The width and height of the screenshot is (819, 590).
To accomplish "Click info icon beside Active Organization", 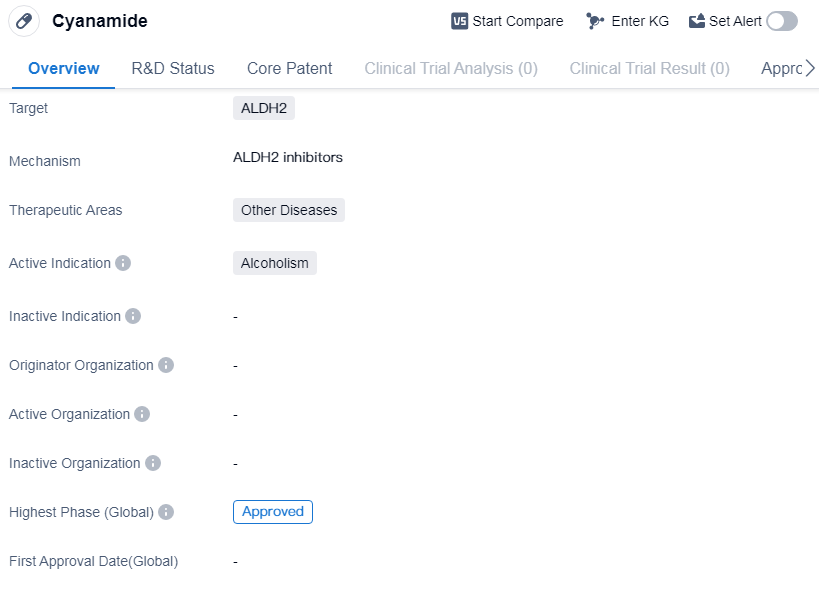I will 142,414.
